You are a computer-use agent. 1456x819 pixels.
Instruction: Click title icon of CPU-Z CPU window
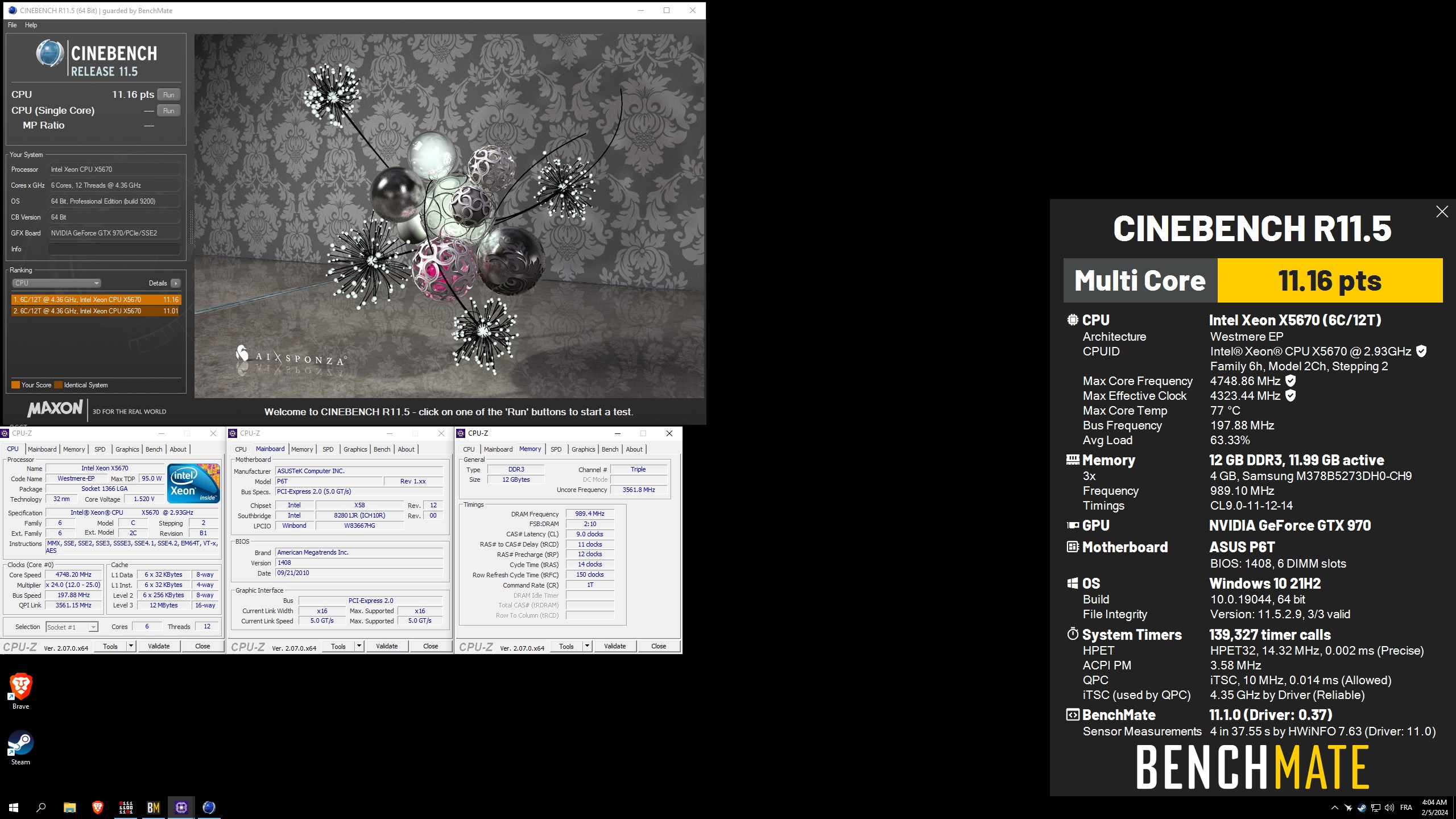click(x=5, y=433)
